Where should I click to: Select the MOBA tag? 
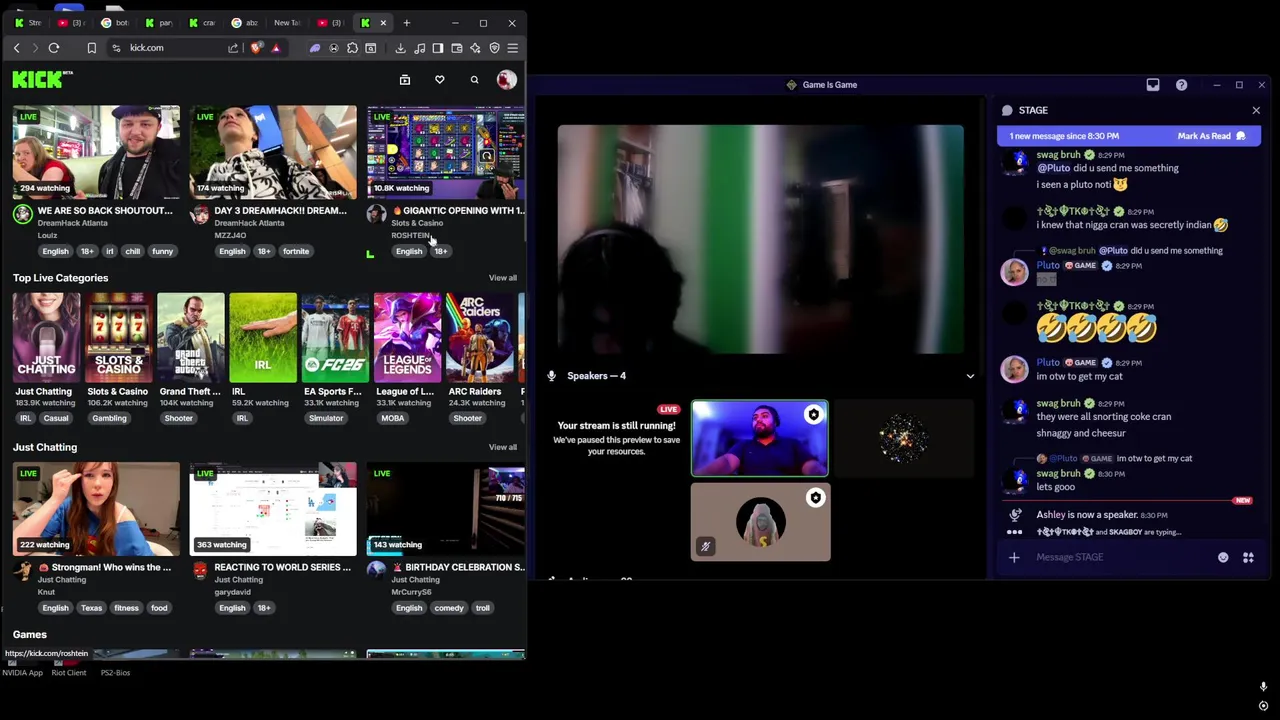point(392,418)
